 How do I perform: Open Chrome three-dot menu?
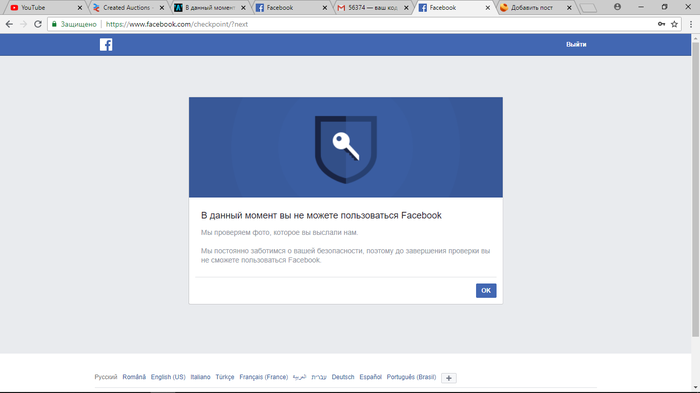click(x=691, y=24)
